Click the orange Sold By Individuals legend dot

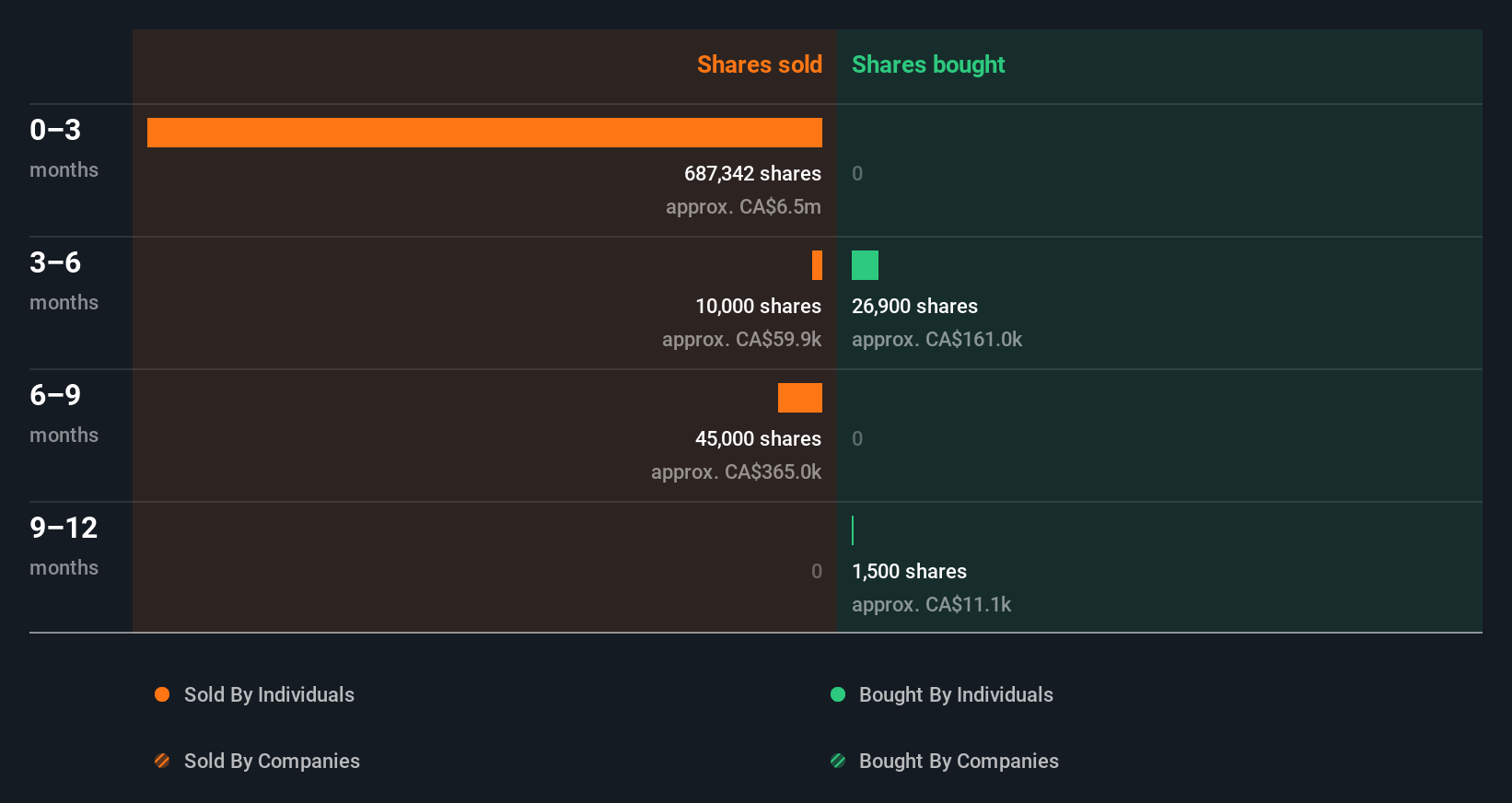click(x=162, y=694)
